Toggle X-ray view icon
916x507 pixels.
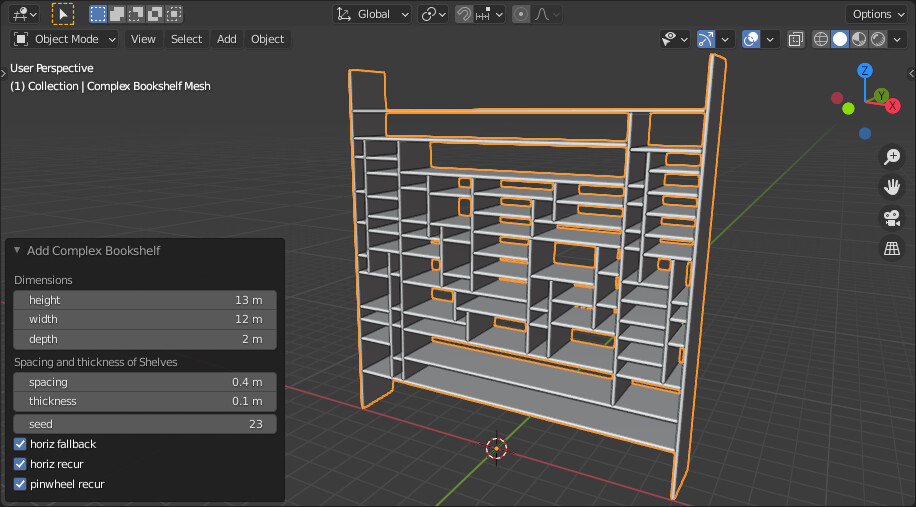coord(796,39)
